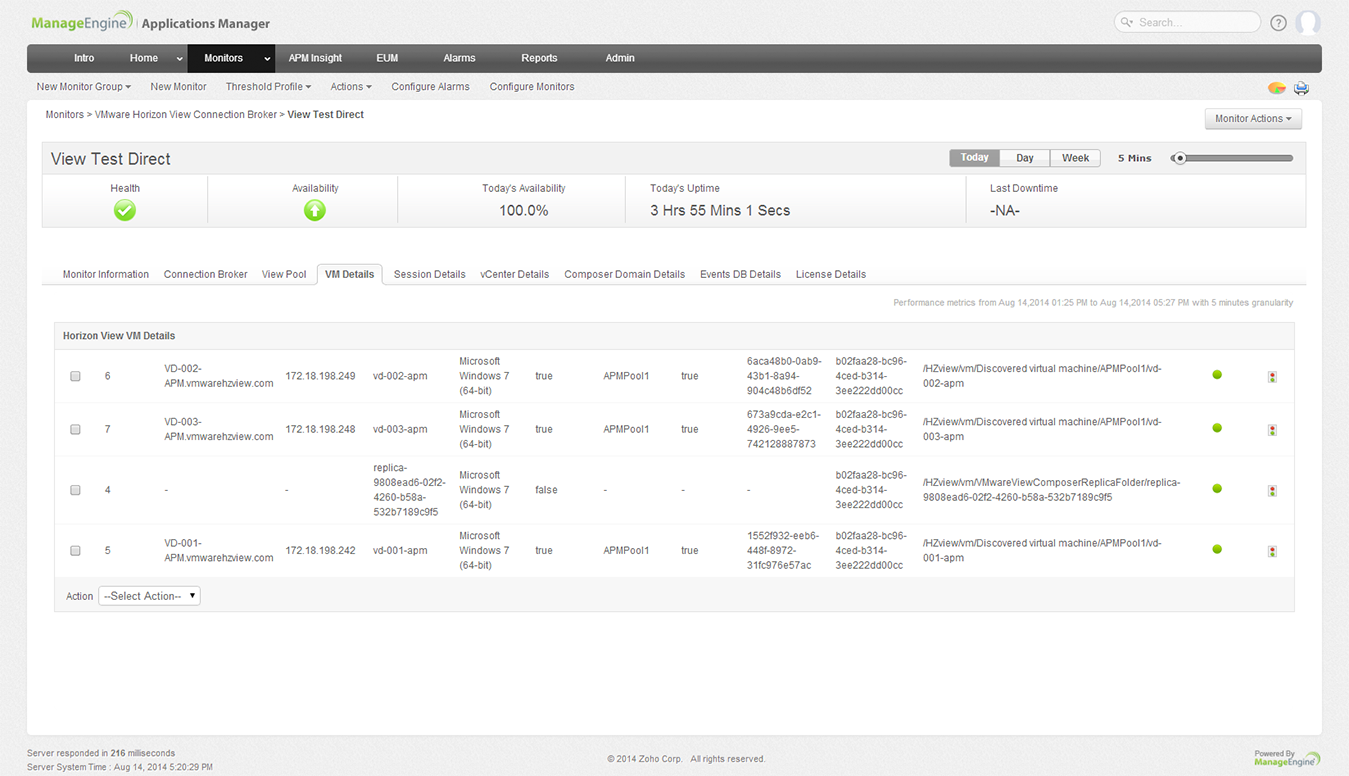Image resolution: width=1349 pixels, height=776 pixels.
Task: Click the green status dot for vd-001-apm
Action: [1217, 549]
